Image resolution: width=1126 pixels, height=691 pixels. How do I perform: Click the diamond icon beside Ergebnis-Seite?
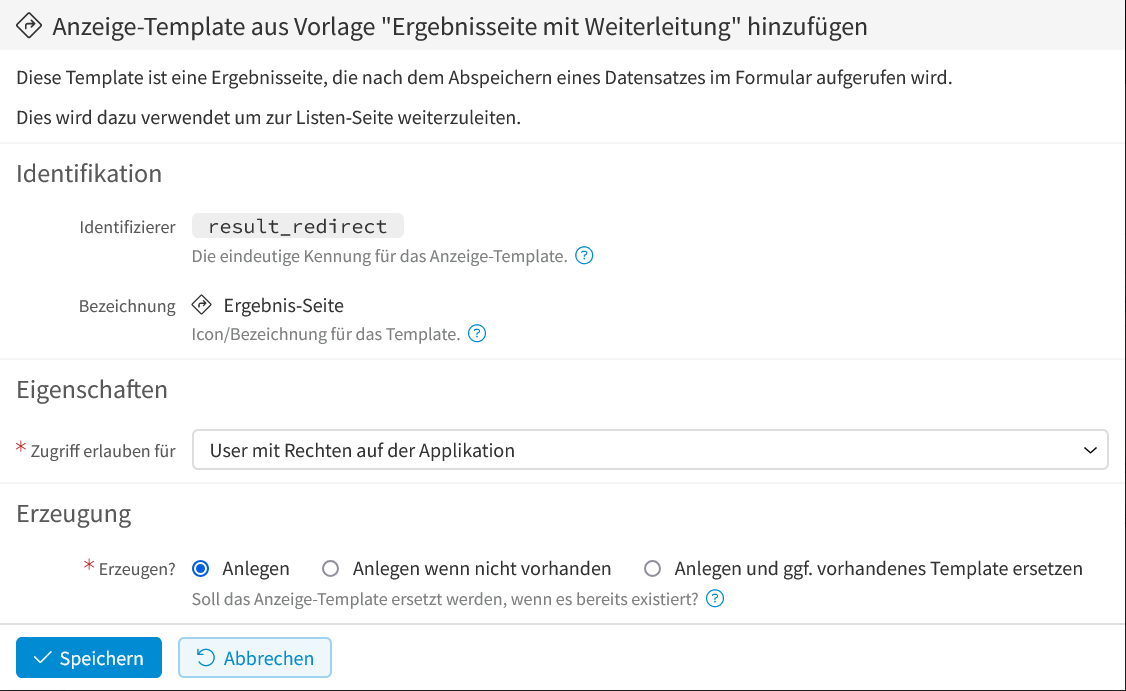202,305
